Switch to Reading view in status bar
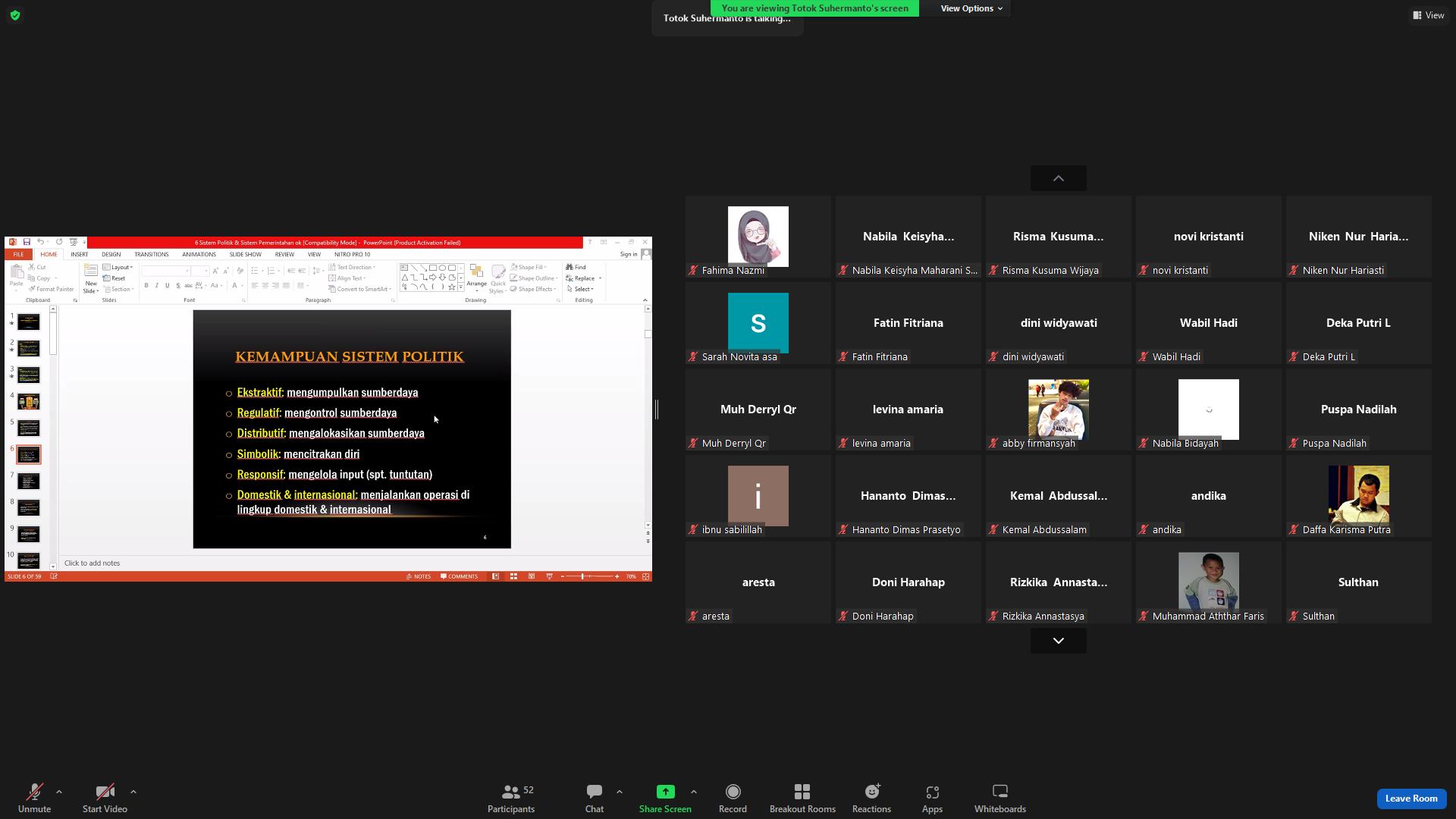Viewport: 1456px width, 819px height. (532, 576)
